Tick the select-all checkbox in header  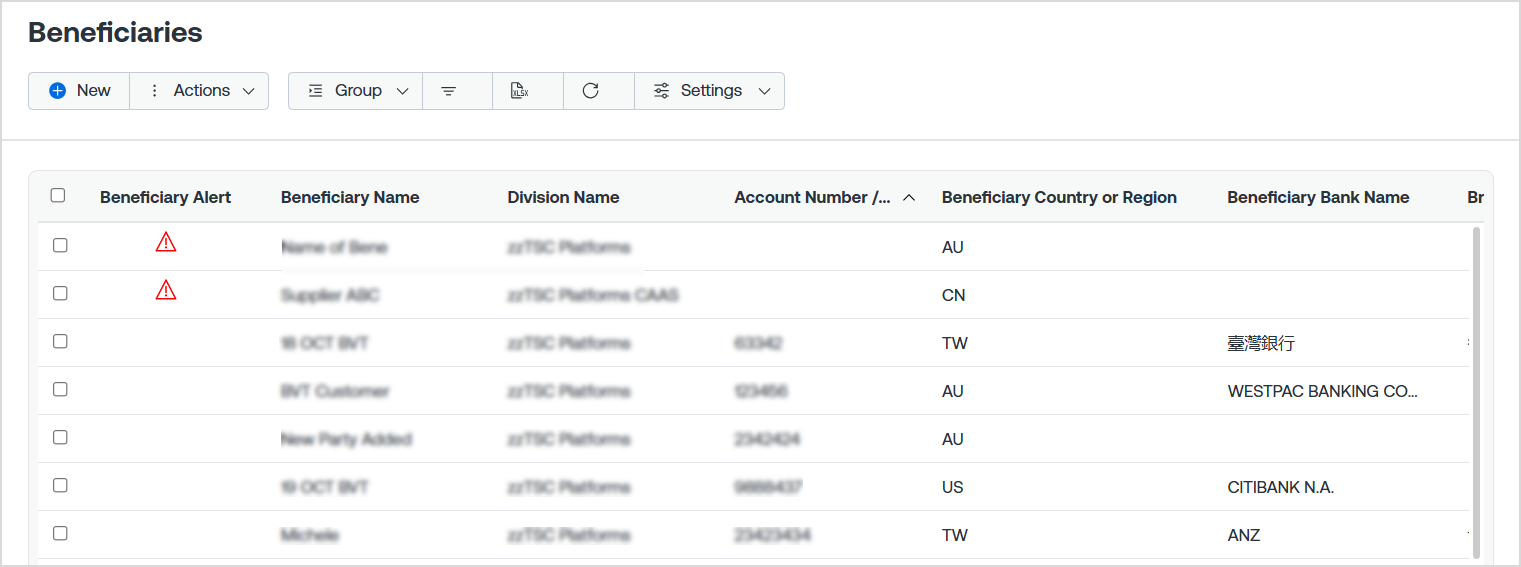[x=58, y=195]
